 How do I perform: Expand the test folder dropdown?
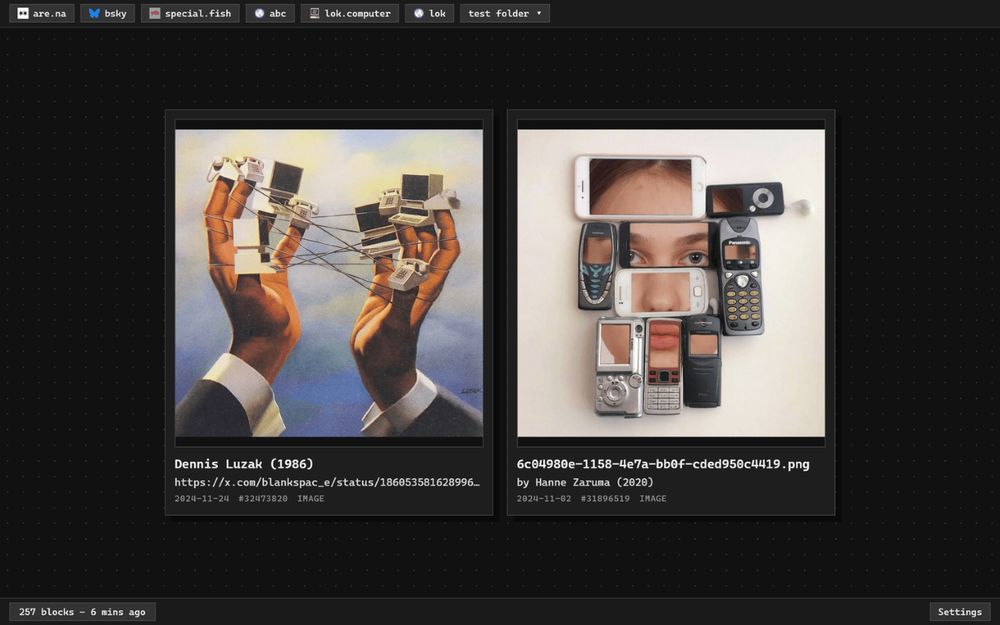(504, 13)
